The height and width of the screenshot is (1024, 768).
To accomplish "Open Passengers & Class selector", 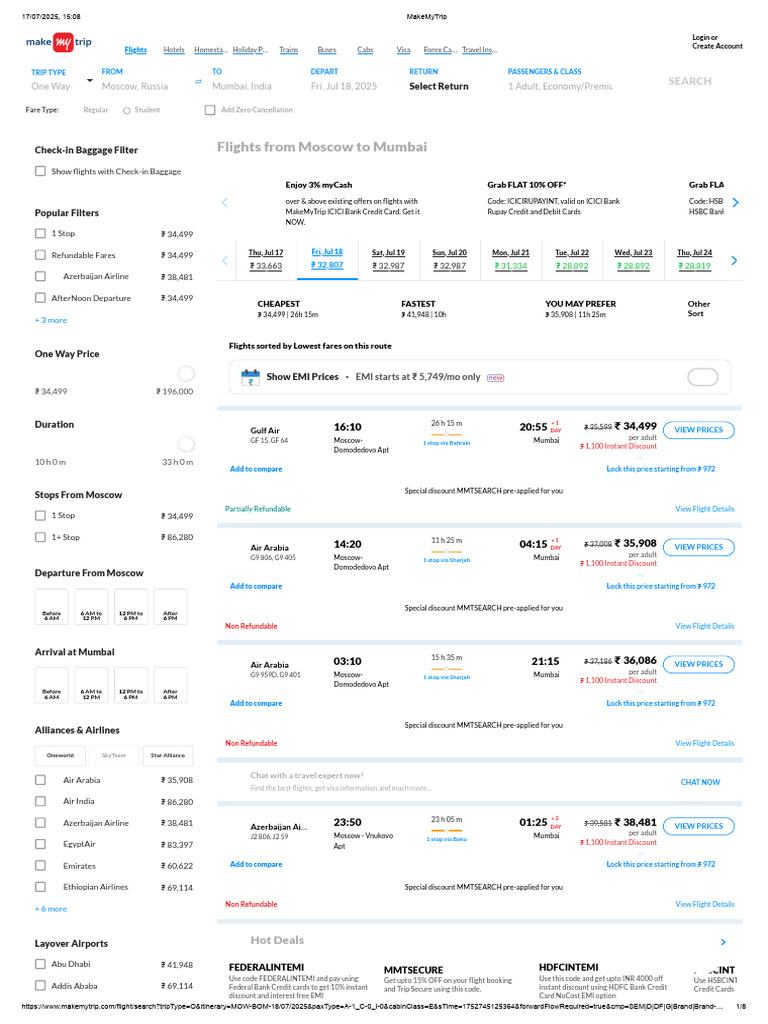I will [x=560, y=80].
